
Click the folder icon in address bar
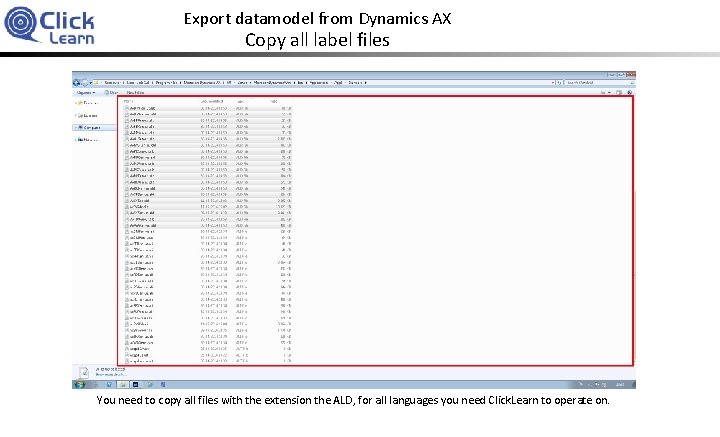(x=96, y=83)
